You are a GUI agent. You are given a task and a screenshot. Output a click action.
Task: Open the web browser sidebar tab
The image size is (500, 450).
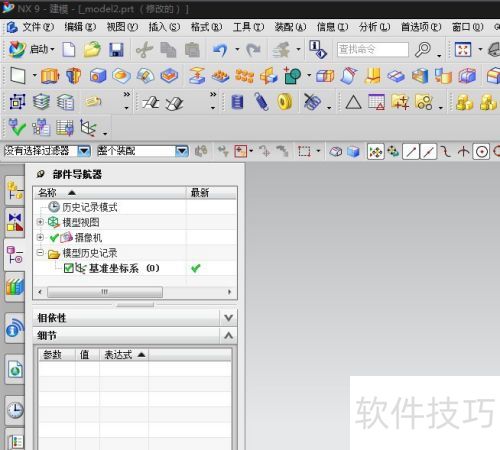15,369
